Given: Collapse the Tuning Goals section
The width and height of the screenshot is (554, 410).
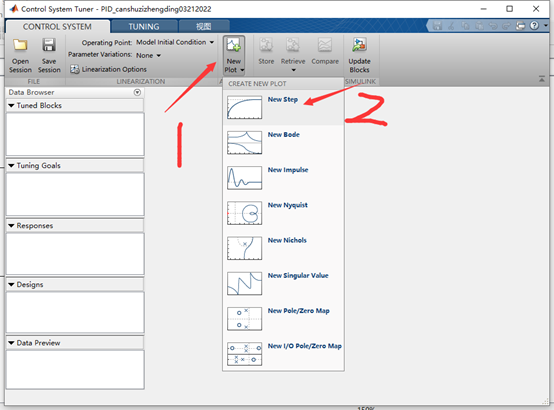Looking at the screenshot, I should [x=11, y=165].
